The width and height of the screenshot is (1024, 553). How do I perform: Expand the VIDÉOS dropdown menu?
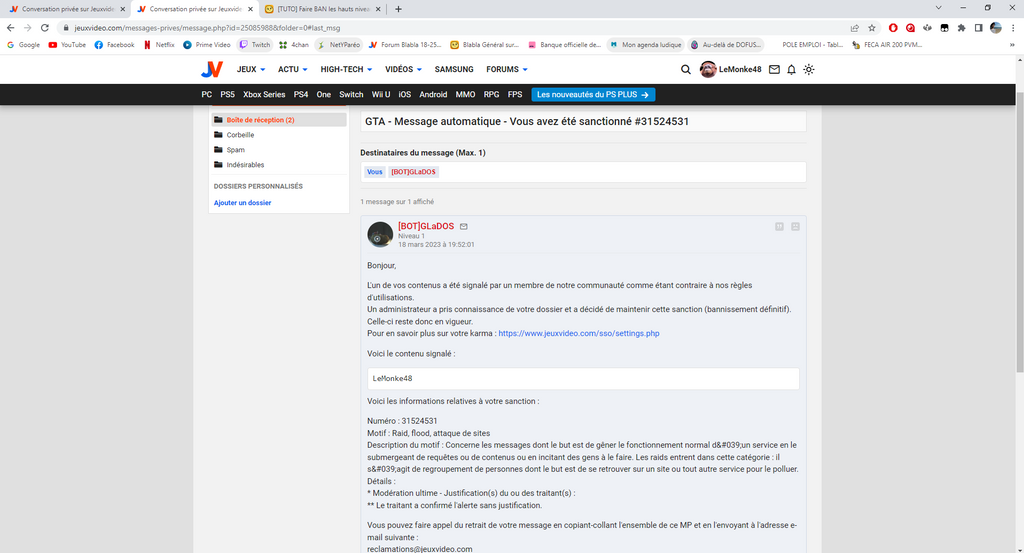403,69
